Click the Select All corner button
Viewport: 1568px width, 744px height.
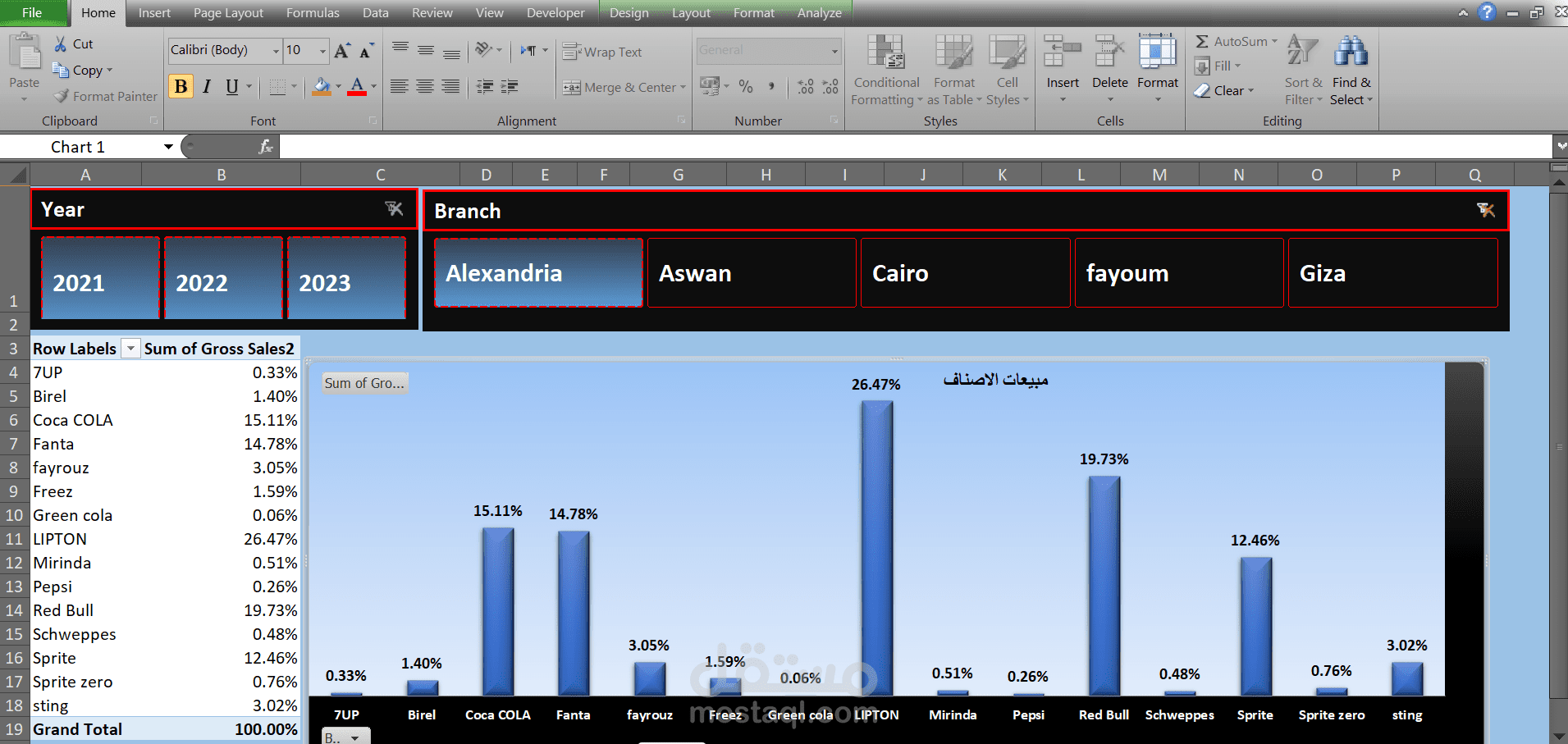[x=15, y=174]
